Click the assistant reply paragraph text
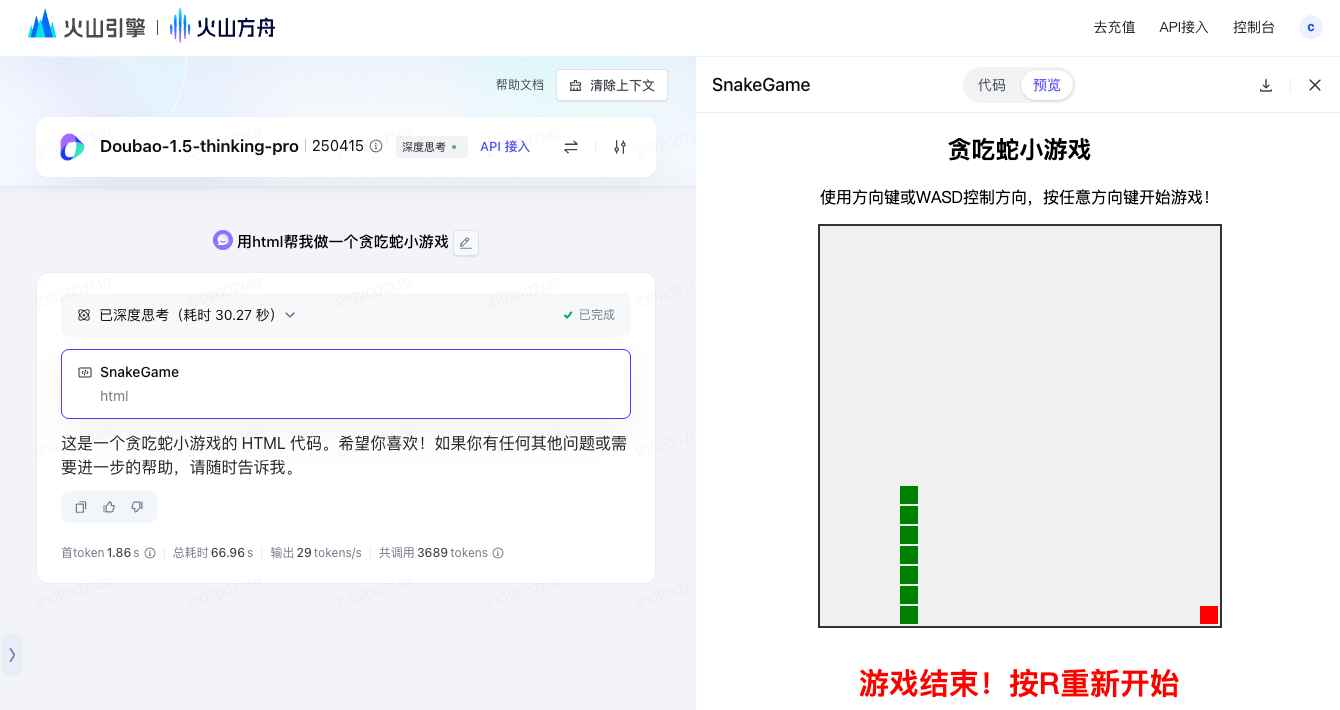Viewport: 1340px width, 710px height. coord(344,455)
